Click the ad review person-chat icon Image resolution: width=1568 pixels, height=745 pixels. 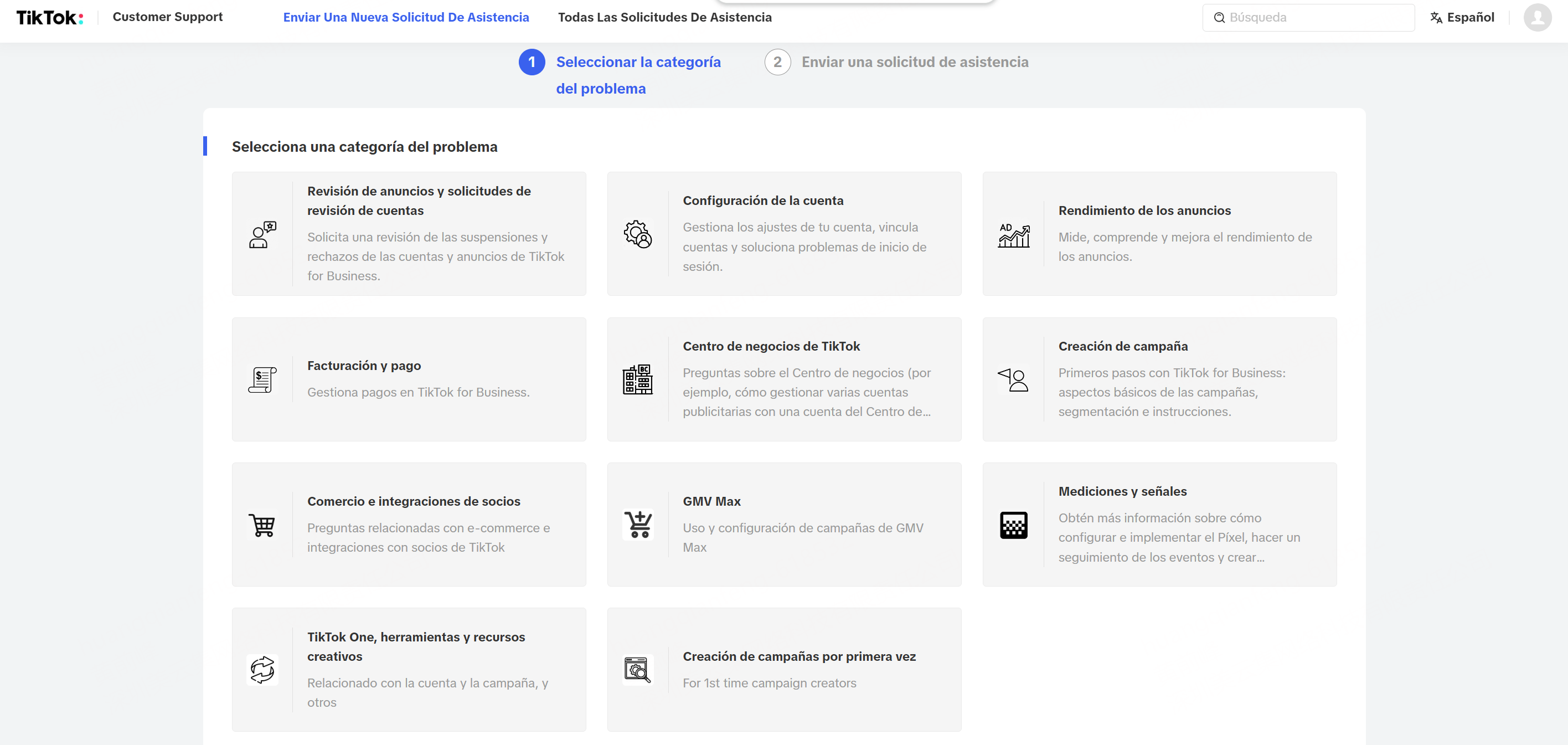tap(262, 234)
